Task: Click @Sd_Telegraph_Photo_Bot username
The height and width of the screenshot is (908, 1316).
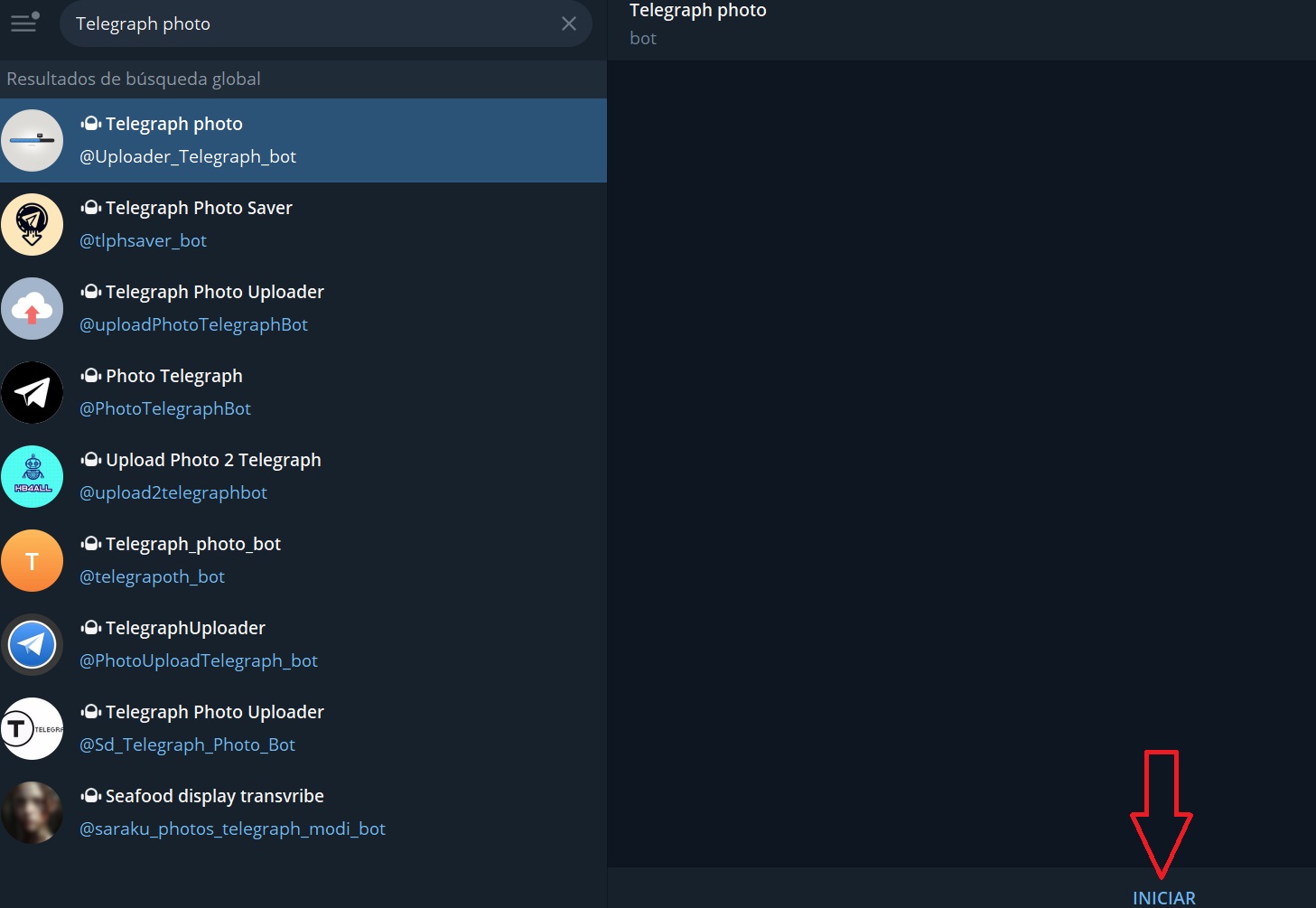Action: click(188, 745)
